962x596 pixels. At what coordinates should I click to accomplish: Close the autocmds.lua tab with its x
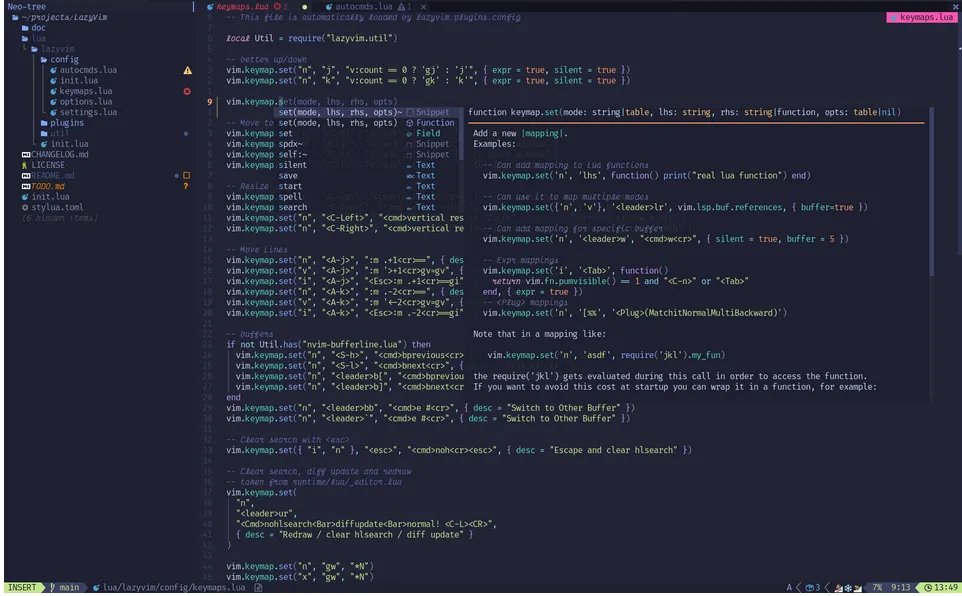(x=423, y=7)
